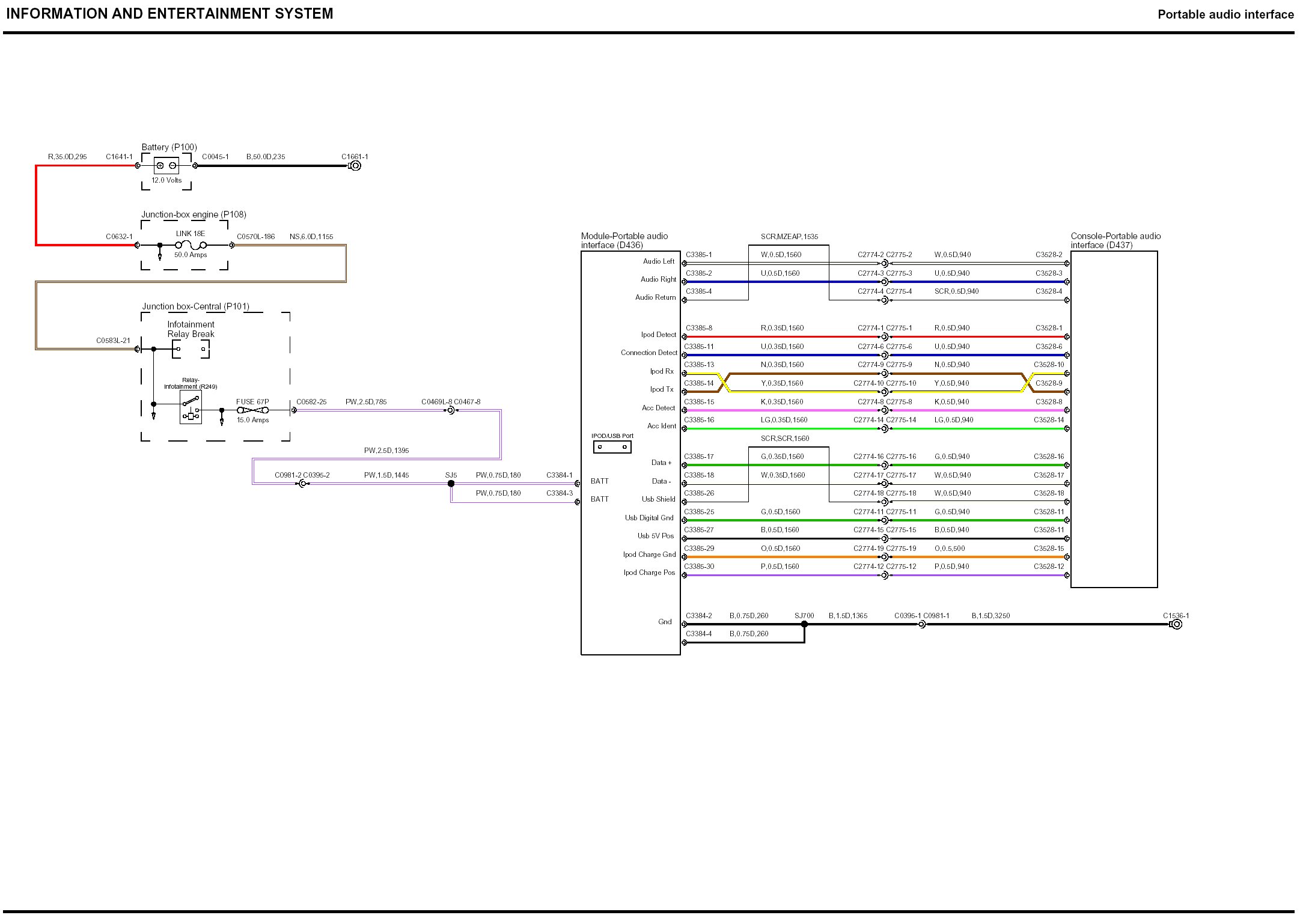Image resolution: width=1303 pixels, height=924 pixels.
Task: Click the Module-Portable audio interface (D436) label
Action: click(624, 240)
